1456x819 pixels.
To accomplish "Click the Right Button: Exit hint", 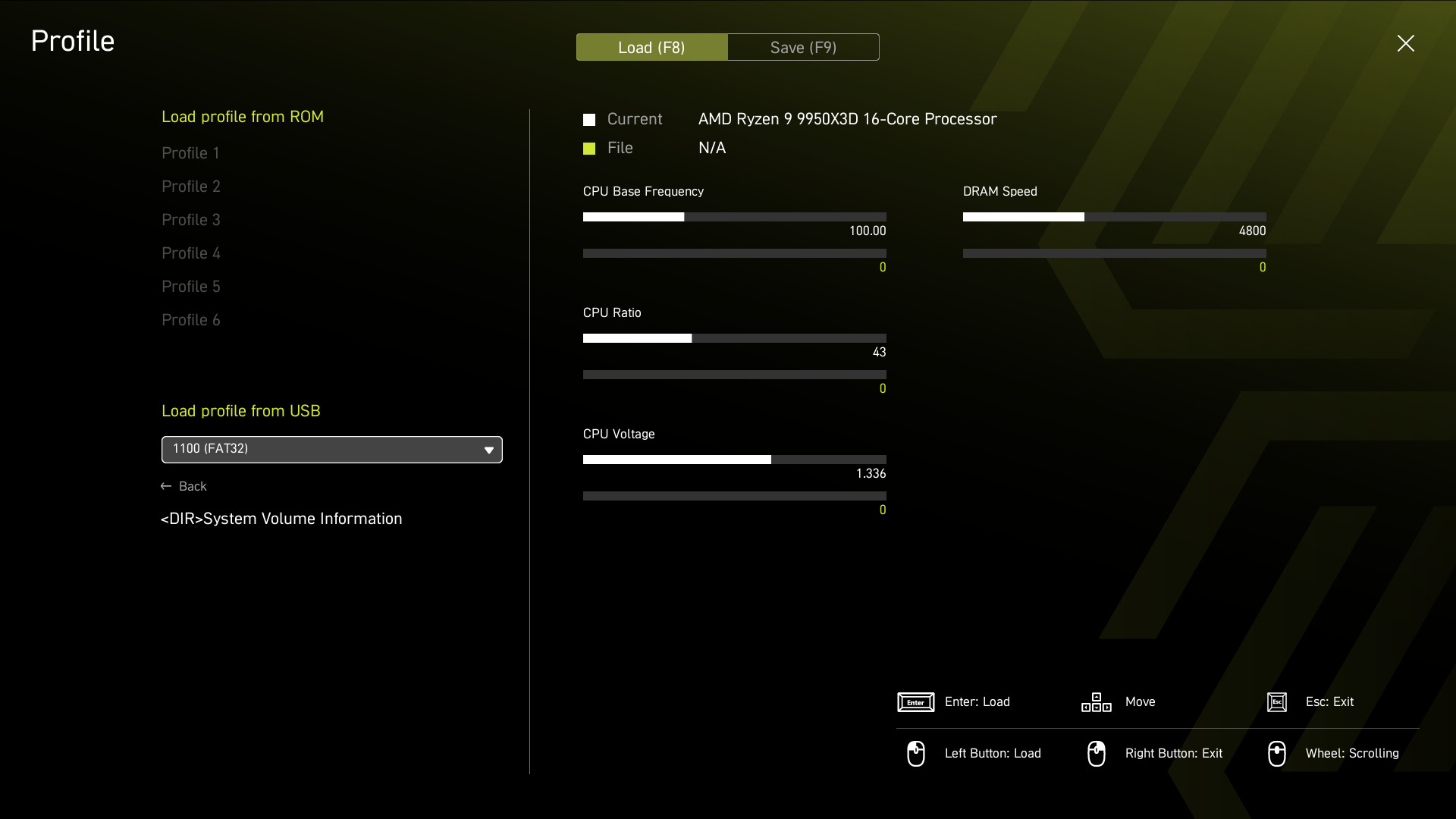I will click(x=1174, y=754).
